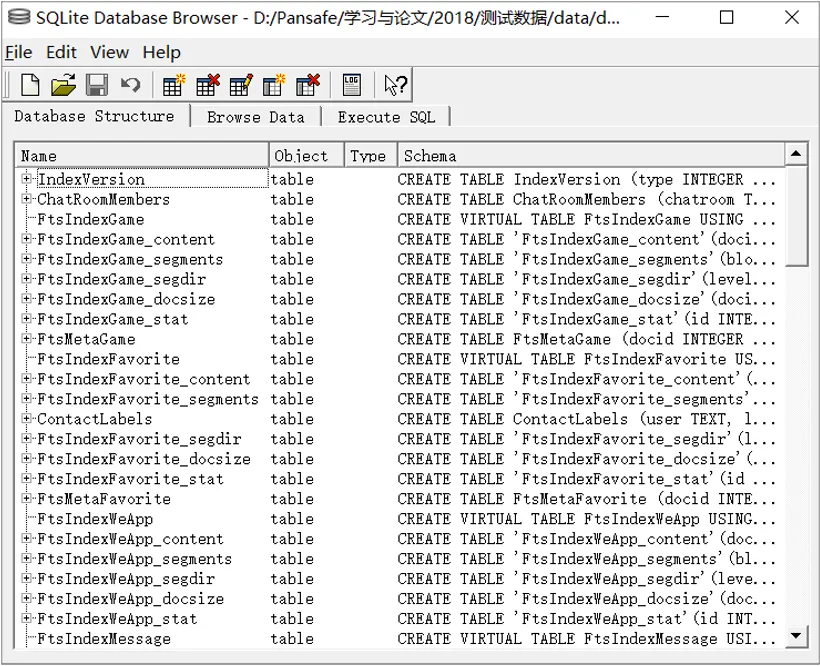This screenshot has height=666, width=820.
Task: Click the ChatRoomMembers CREATE TABLE schema text
Action: point(586,199)
